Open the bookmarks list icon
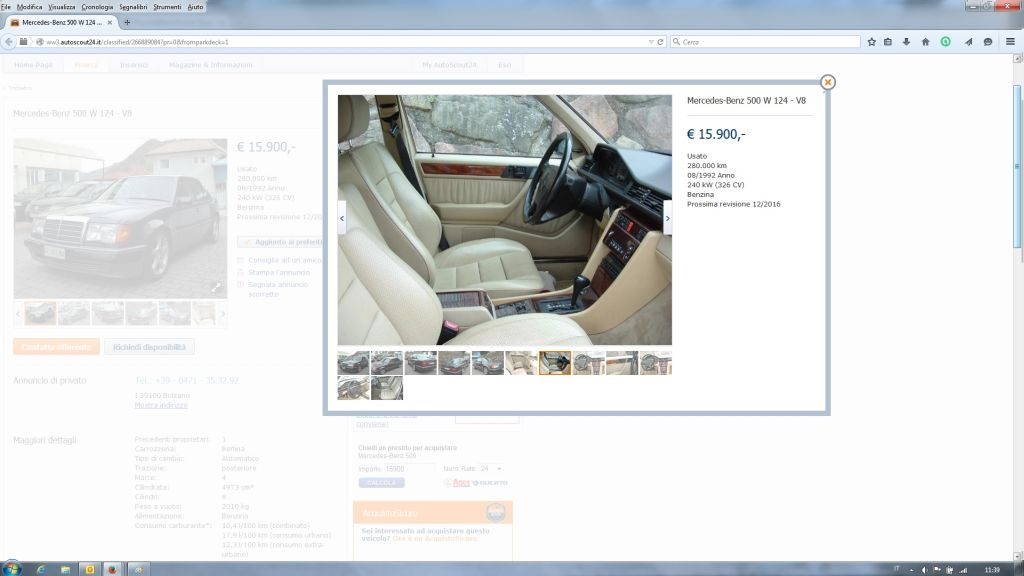1024x576 pixels. 888,42
